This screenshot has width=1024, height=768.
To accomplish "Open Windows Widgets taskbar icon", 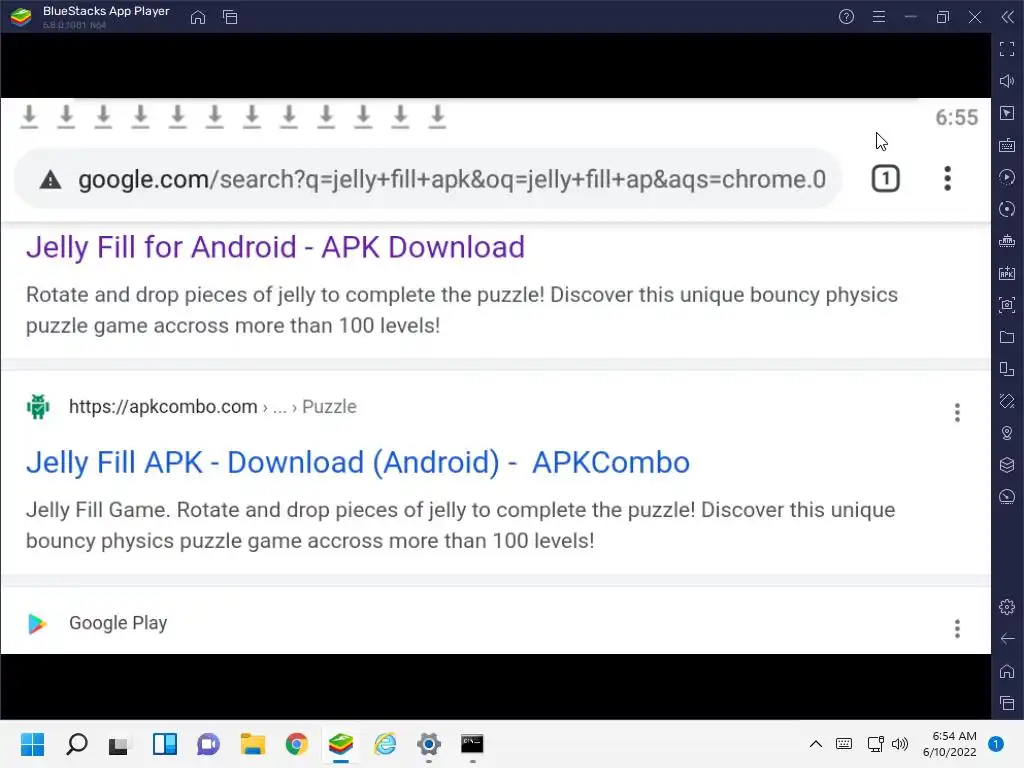I will tap(165, 744).
